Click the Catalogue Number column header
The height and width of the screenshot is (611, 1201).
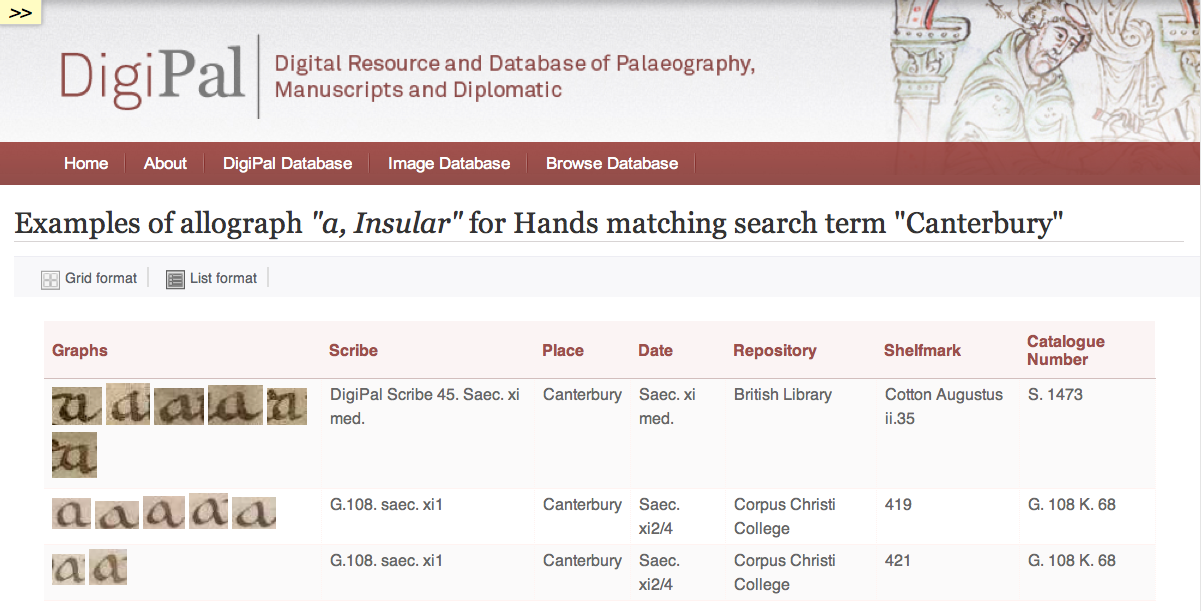(1065, 350)
